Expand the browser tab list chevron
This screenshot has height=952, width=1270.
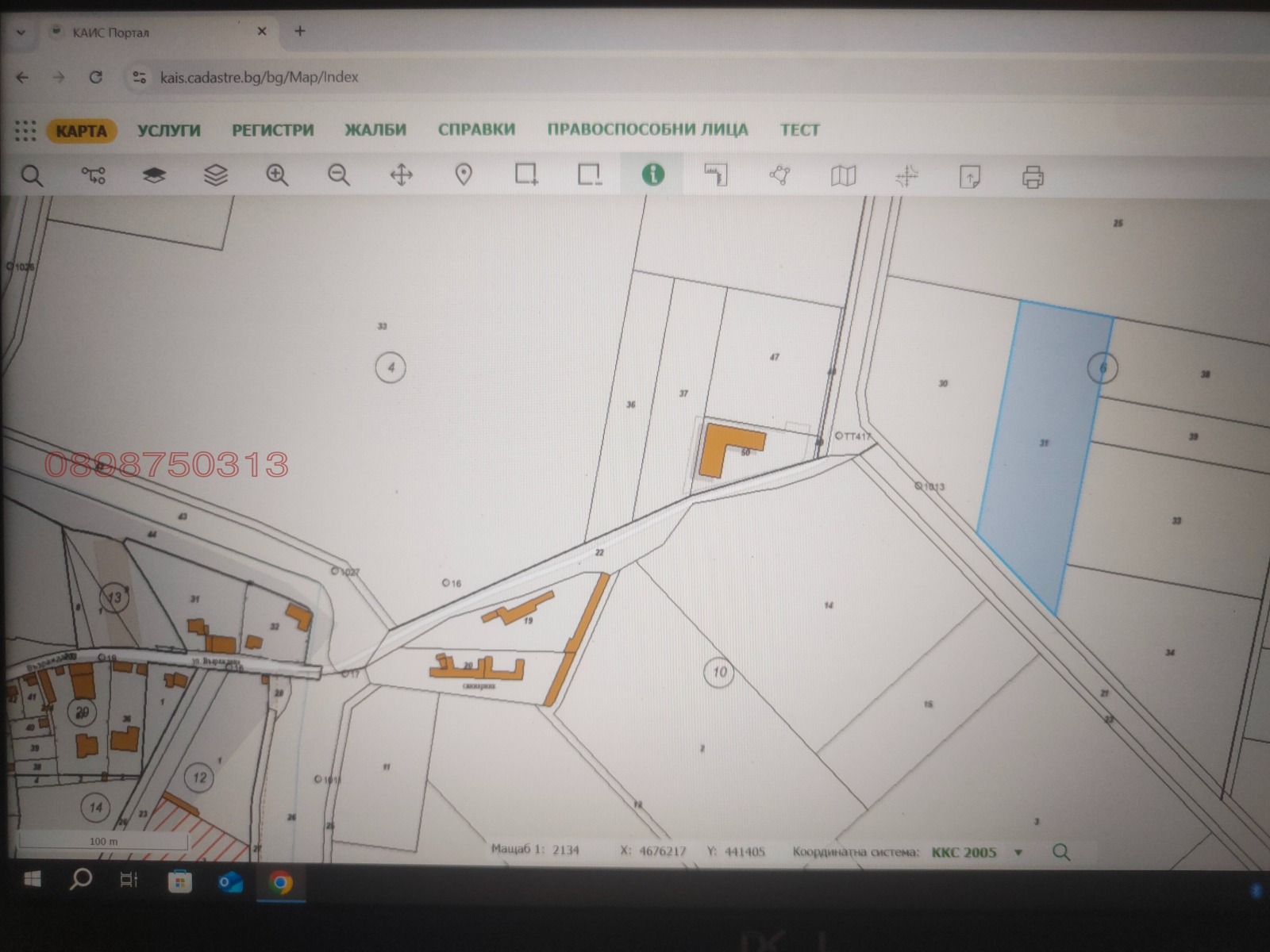[x=21, y=33]
